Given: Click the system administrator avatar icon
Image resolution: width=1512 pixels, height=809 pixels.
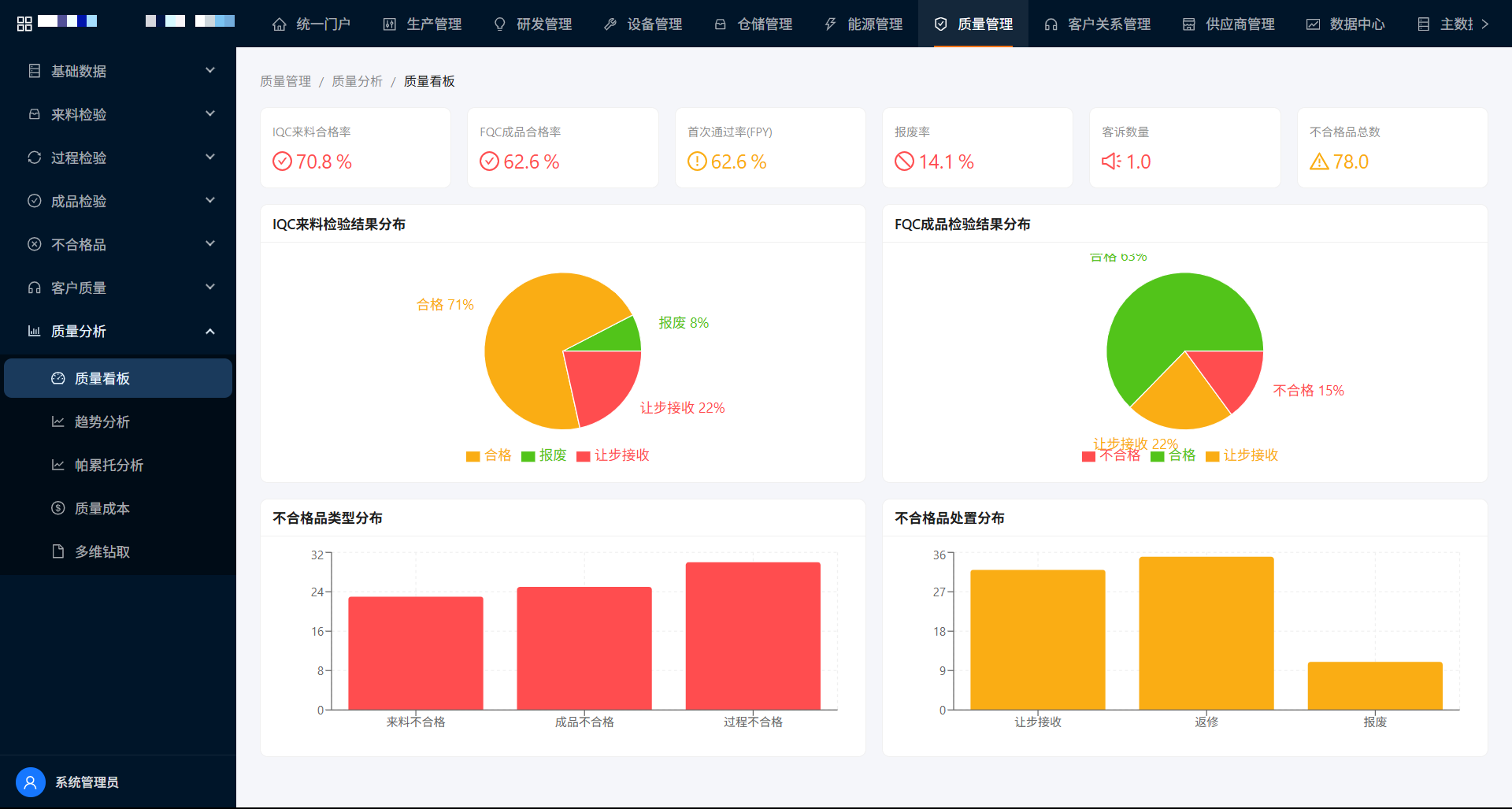Looking at the screenshot, I should (x=30, y=782).
